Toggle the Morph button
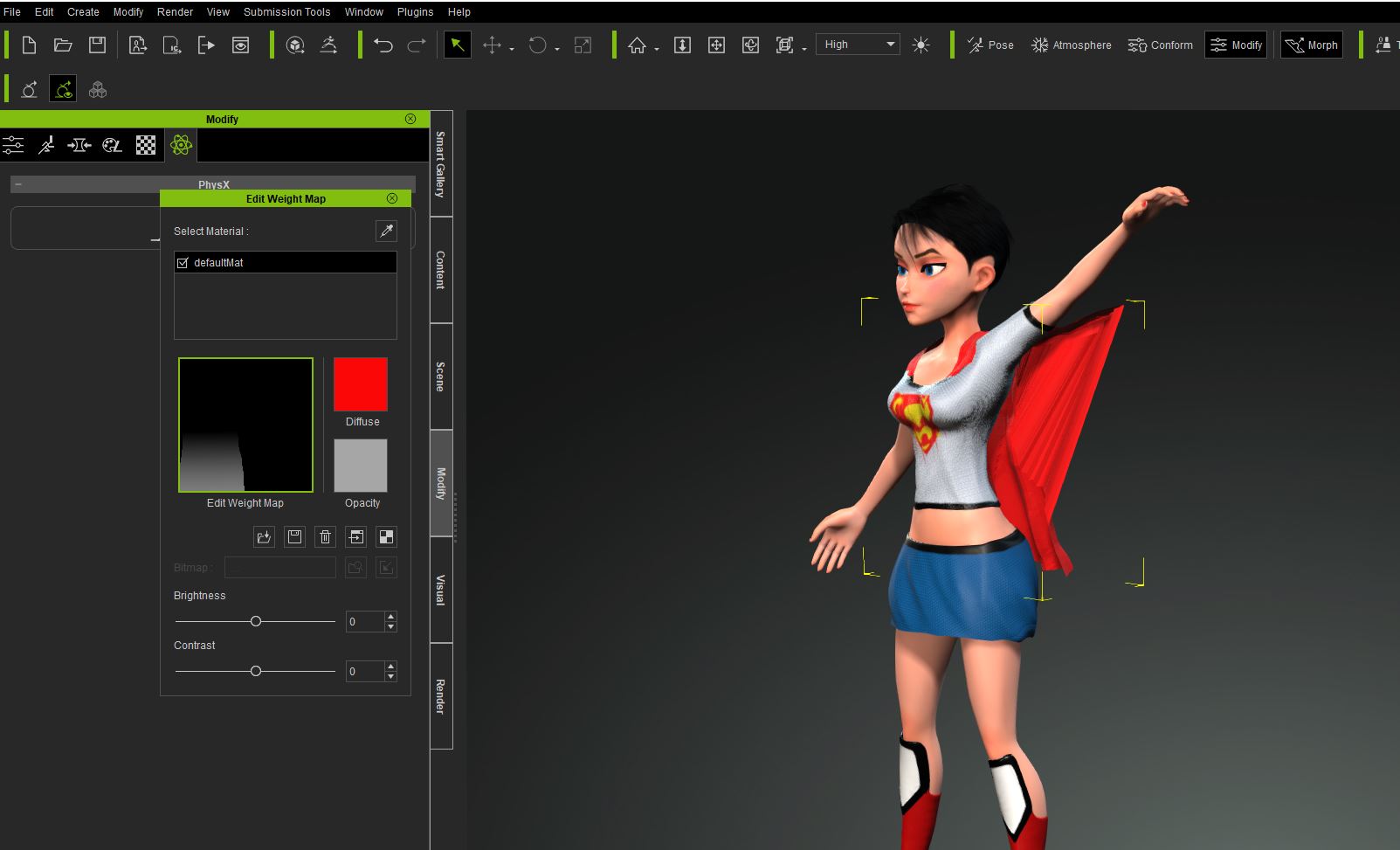1400x850 pixels. pyautogui.click(x=1312, y=45)
